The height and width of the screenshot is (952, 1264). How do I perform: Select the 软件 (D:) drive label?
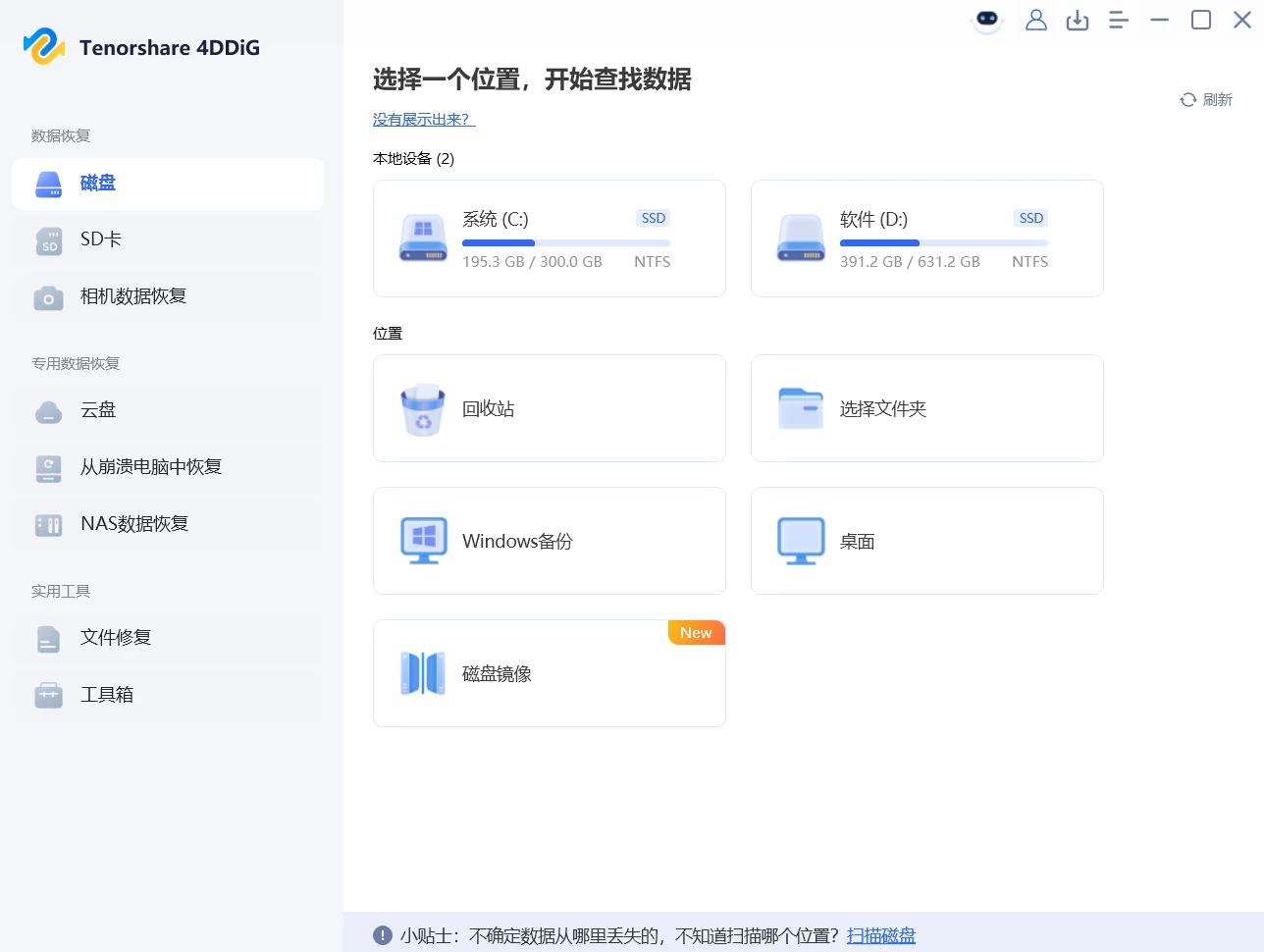(873, 220)
